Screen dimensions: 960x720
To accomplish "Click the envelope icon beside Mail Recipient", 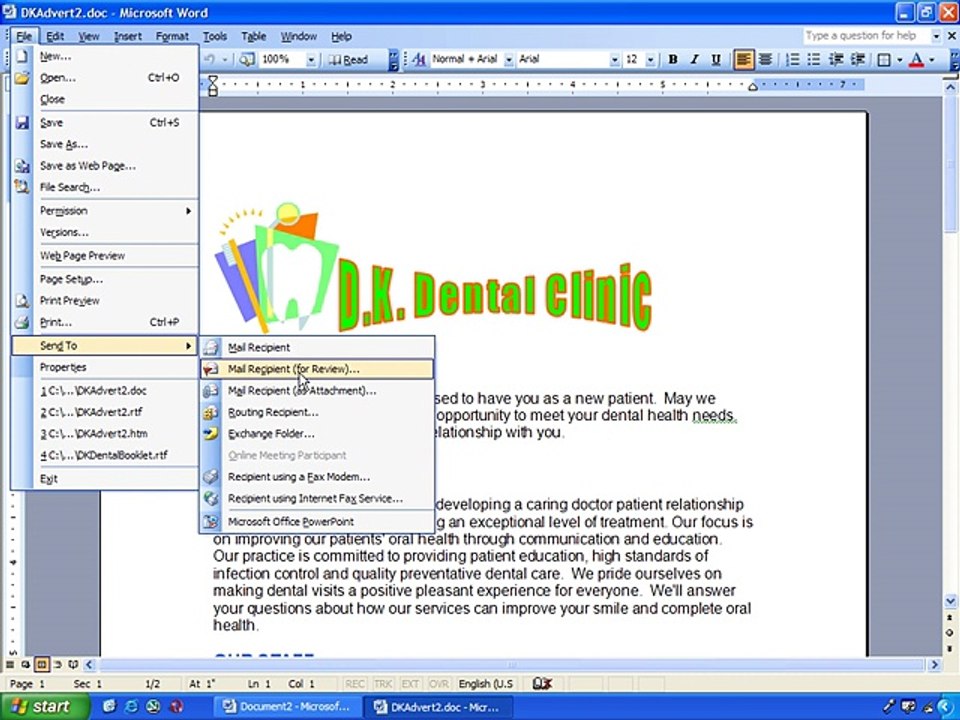I will pos(211,348).
